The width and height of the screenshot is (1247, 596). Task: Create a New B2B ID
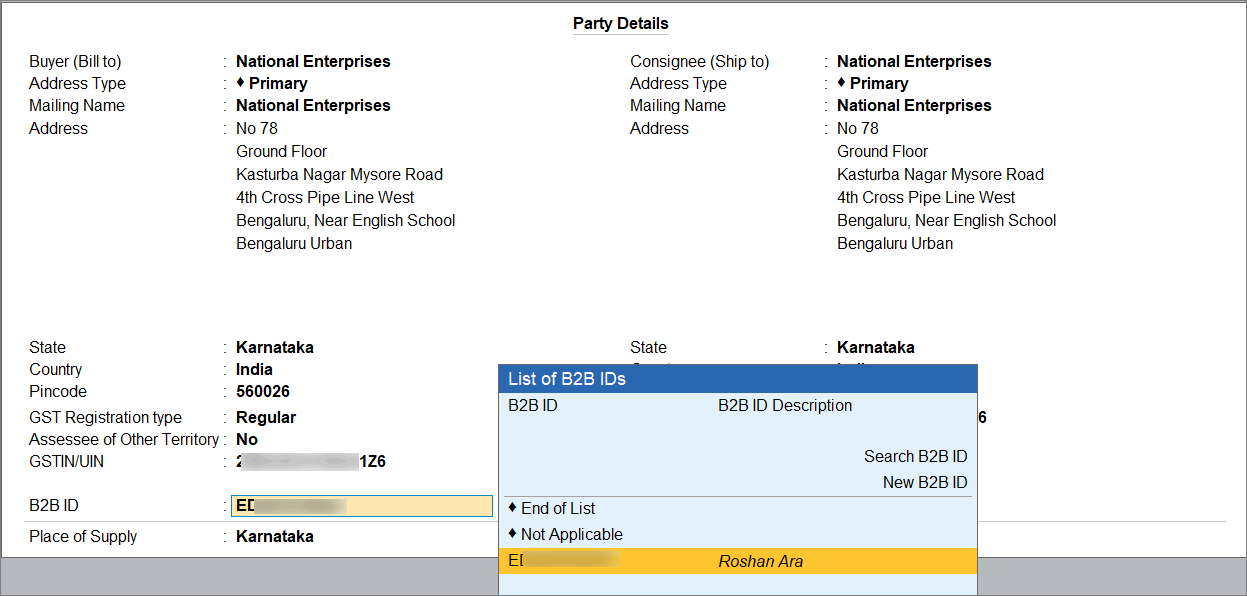coord(925,483)
